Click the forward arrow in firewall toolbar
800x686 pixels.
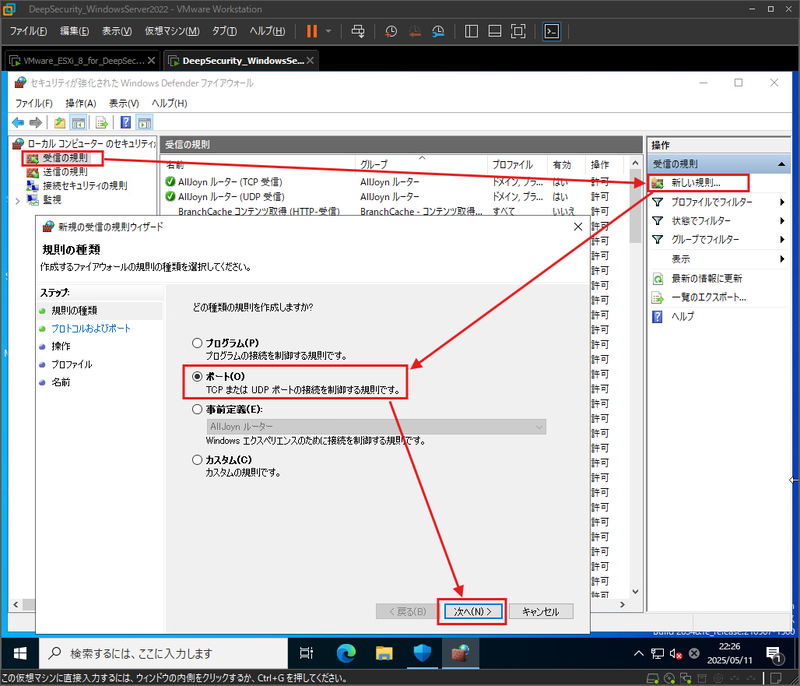(x=35, y=122)
